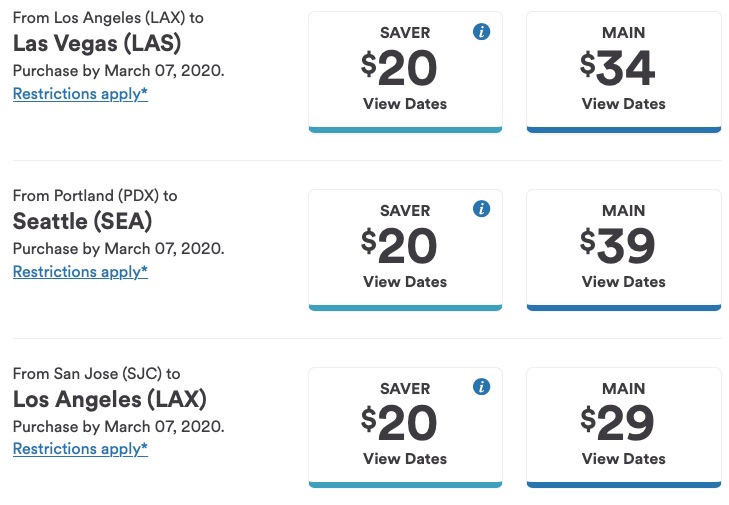This screenshot has height=505, width=729.
Task: Click the $39 Main price to Seattle
Action: tap(618, 246)
